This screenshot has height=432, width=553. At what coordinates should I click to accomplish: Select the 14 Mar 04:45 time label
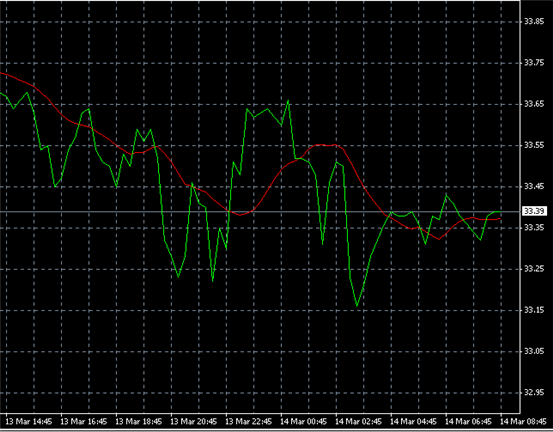(x=414, y=422)
